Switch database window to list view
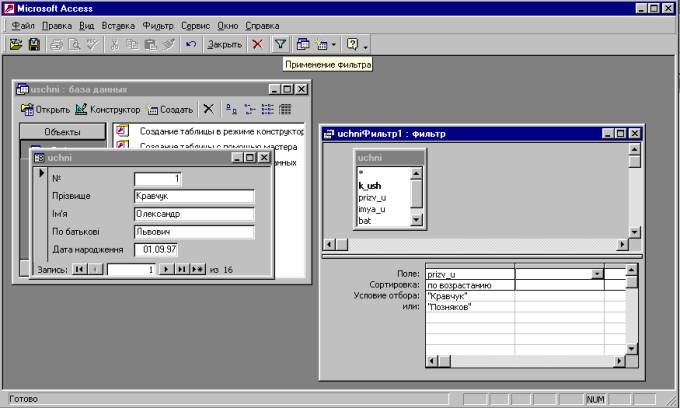 point(267,109)
